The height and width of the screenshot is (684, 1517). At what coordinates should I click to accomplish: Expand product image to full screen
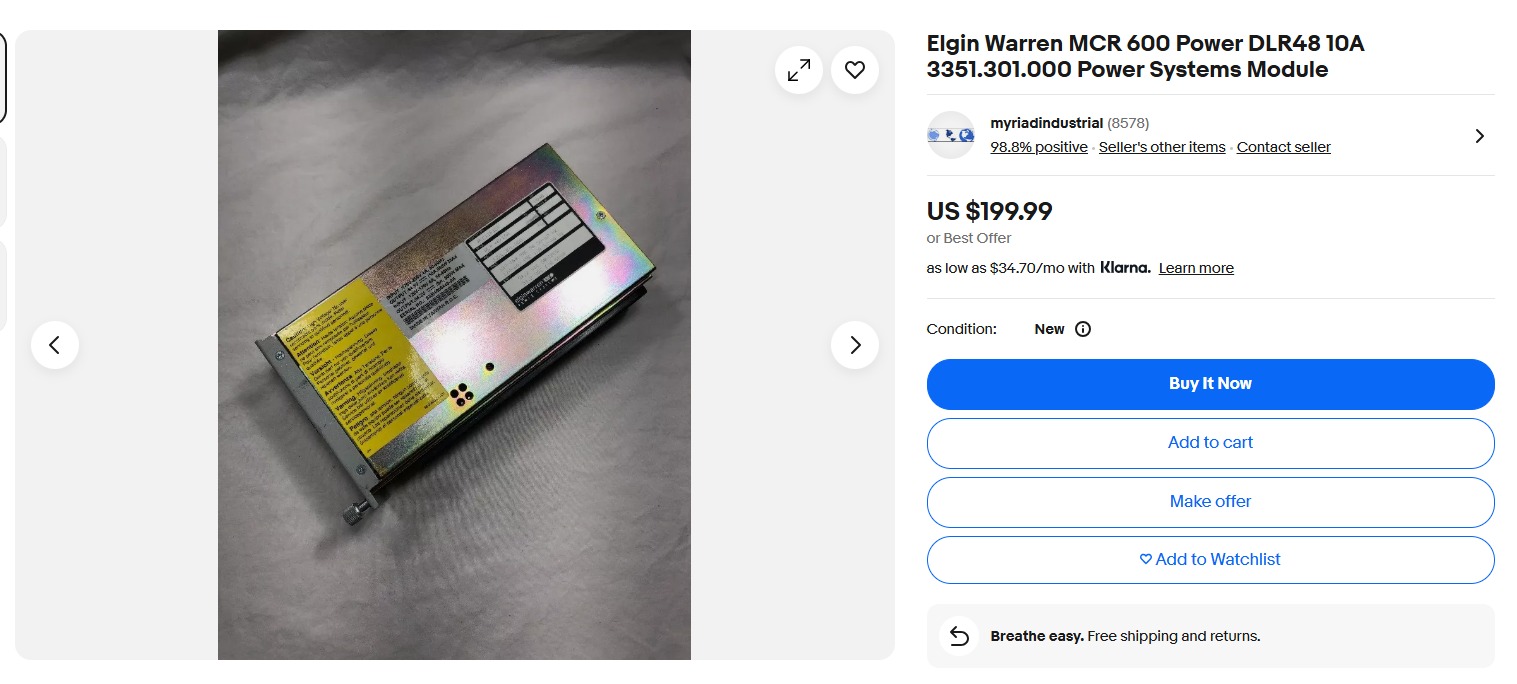tap(799, 70)
